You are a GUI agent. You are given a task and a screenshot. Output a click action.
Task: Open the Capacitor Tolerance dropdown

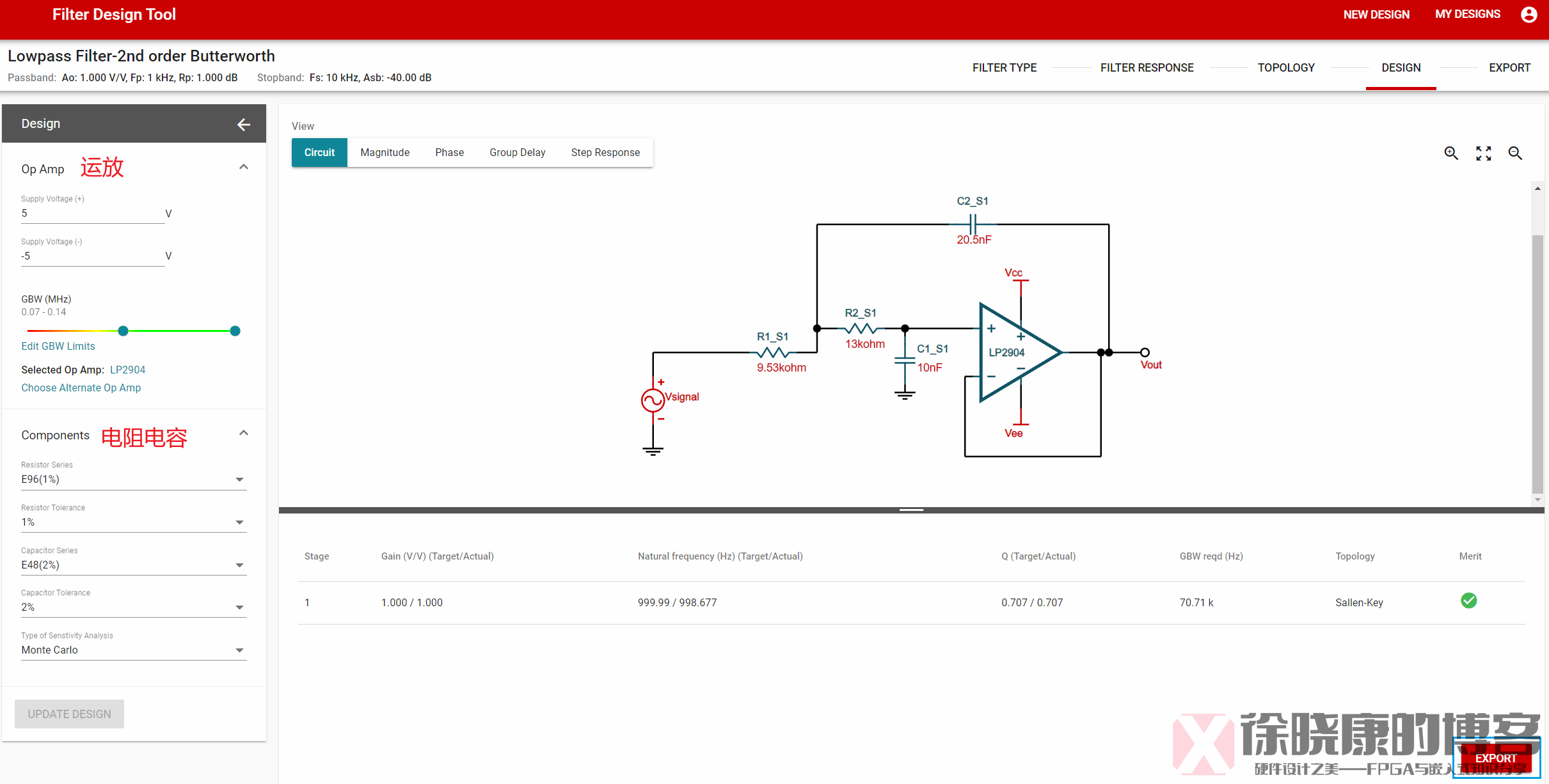tap(133, 607)
